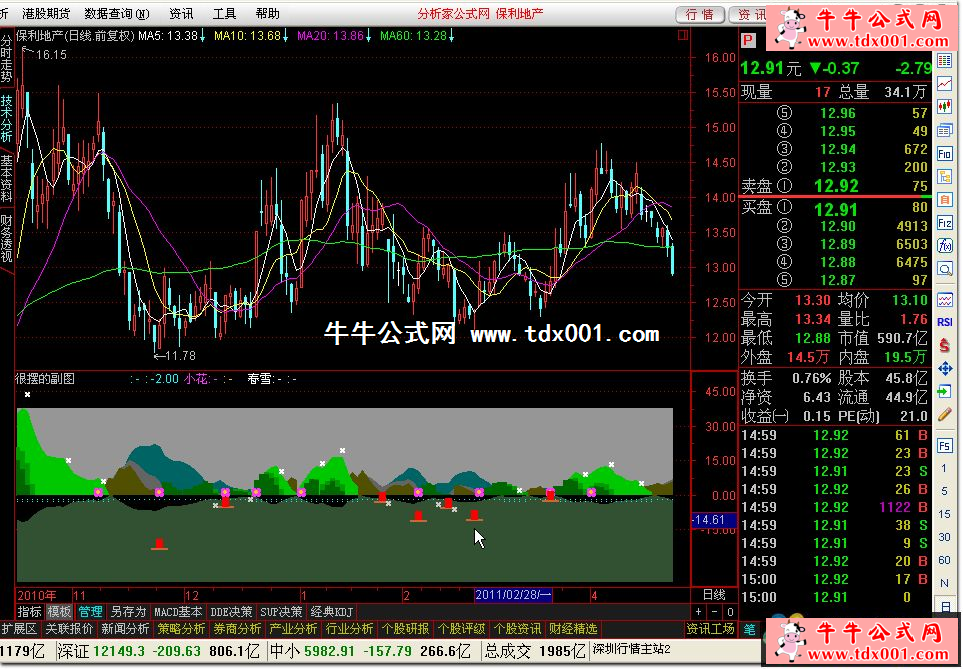Open the f(x) formula manager icon
The image size is (963, 669).
tap(945, 246)
